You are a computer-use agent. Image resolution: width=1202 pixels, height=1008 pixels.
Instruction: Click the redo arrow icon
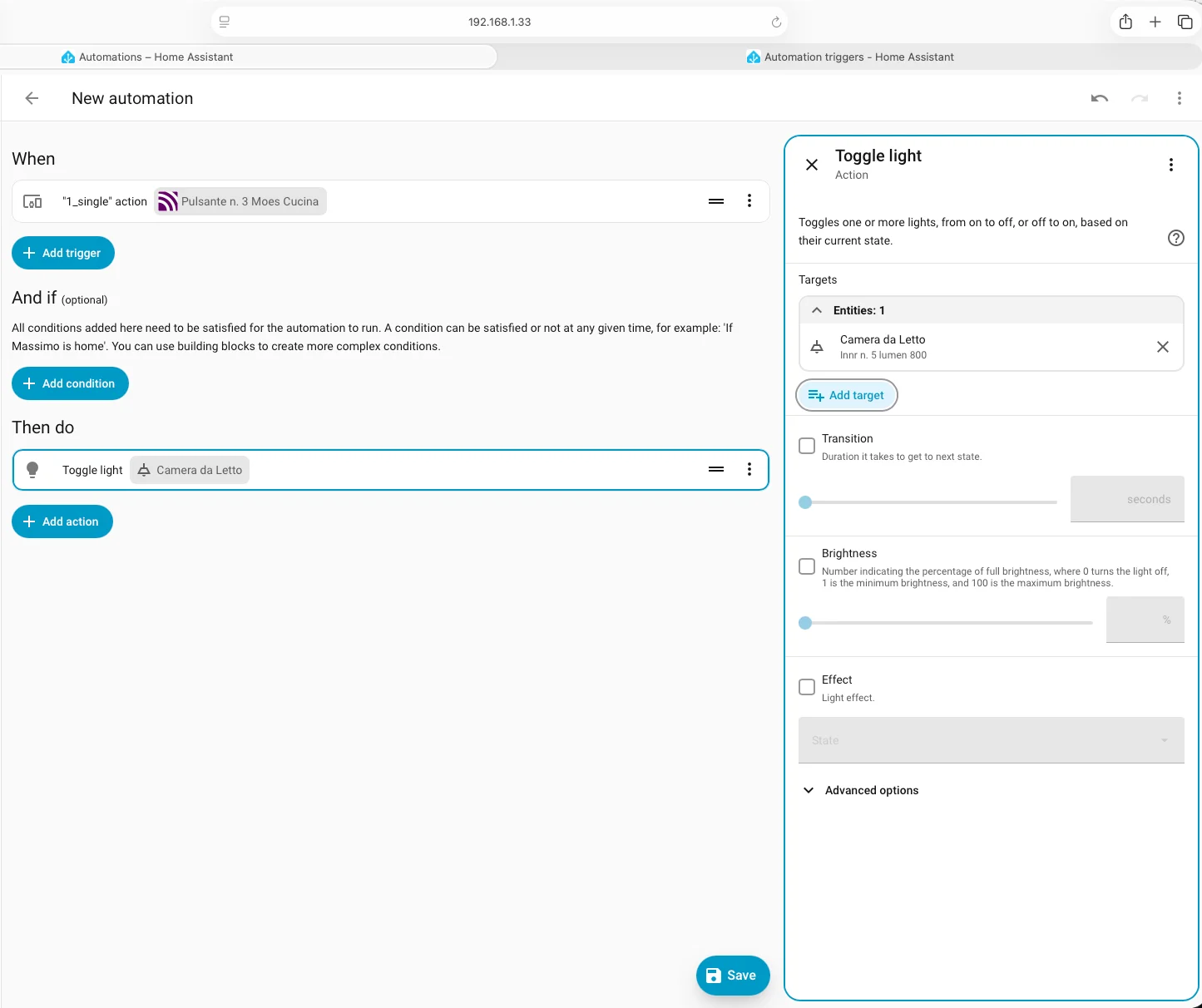coord(1140,98)
